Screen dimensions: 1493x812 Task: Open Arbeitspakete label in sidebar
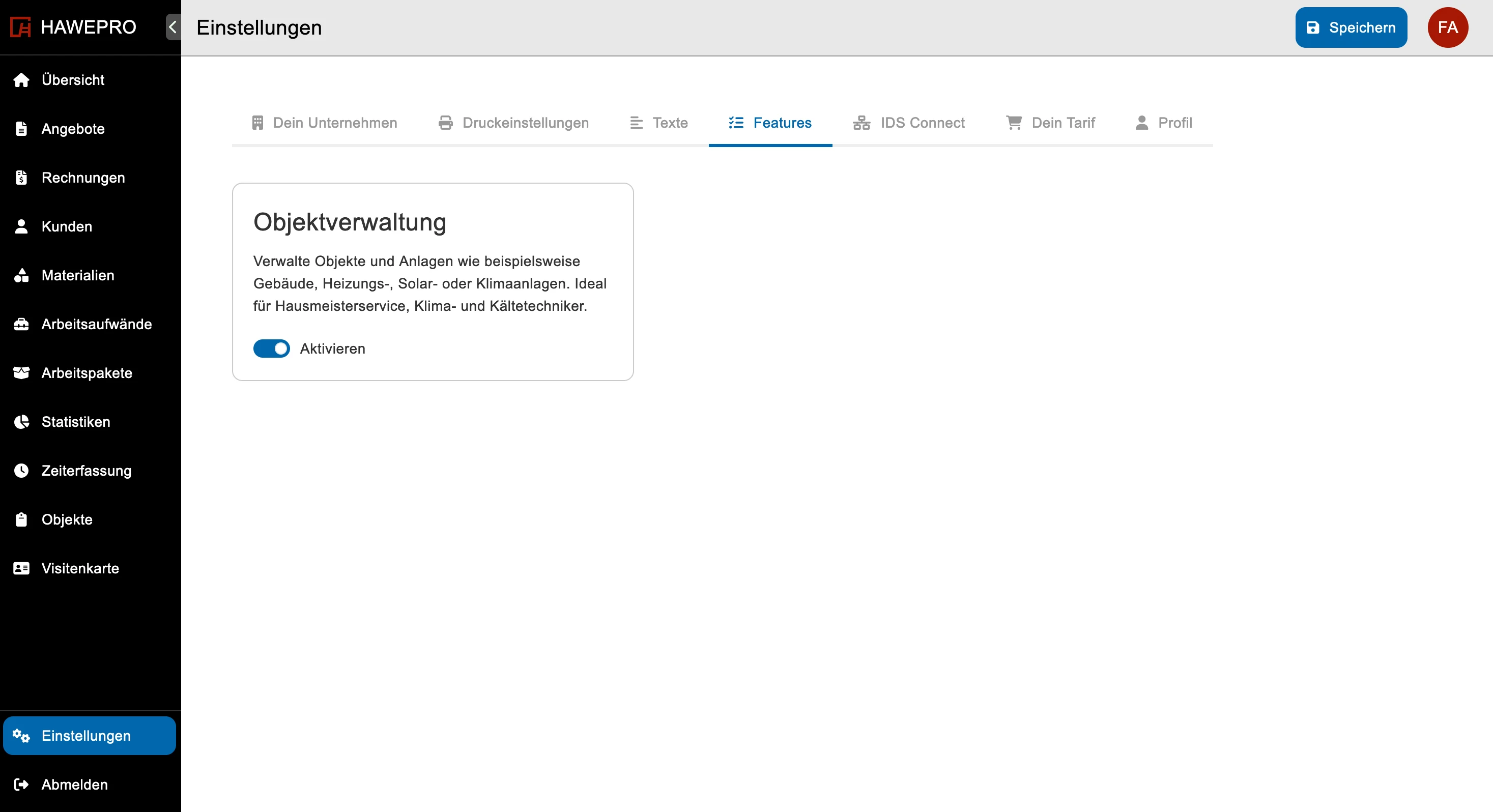(87, 372)
